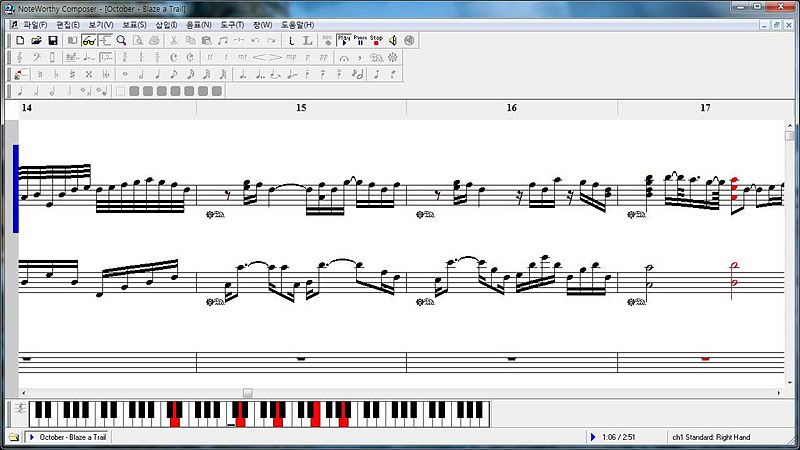Click the Pause button
800x450 pixels.
[360, 40]
